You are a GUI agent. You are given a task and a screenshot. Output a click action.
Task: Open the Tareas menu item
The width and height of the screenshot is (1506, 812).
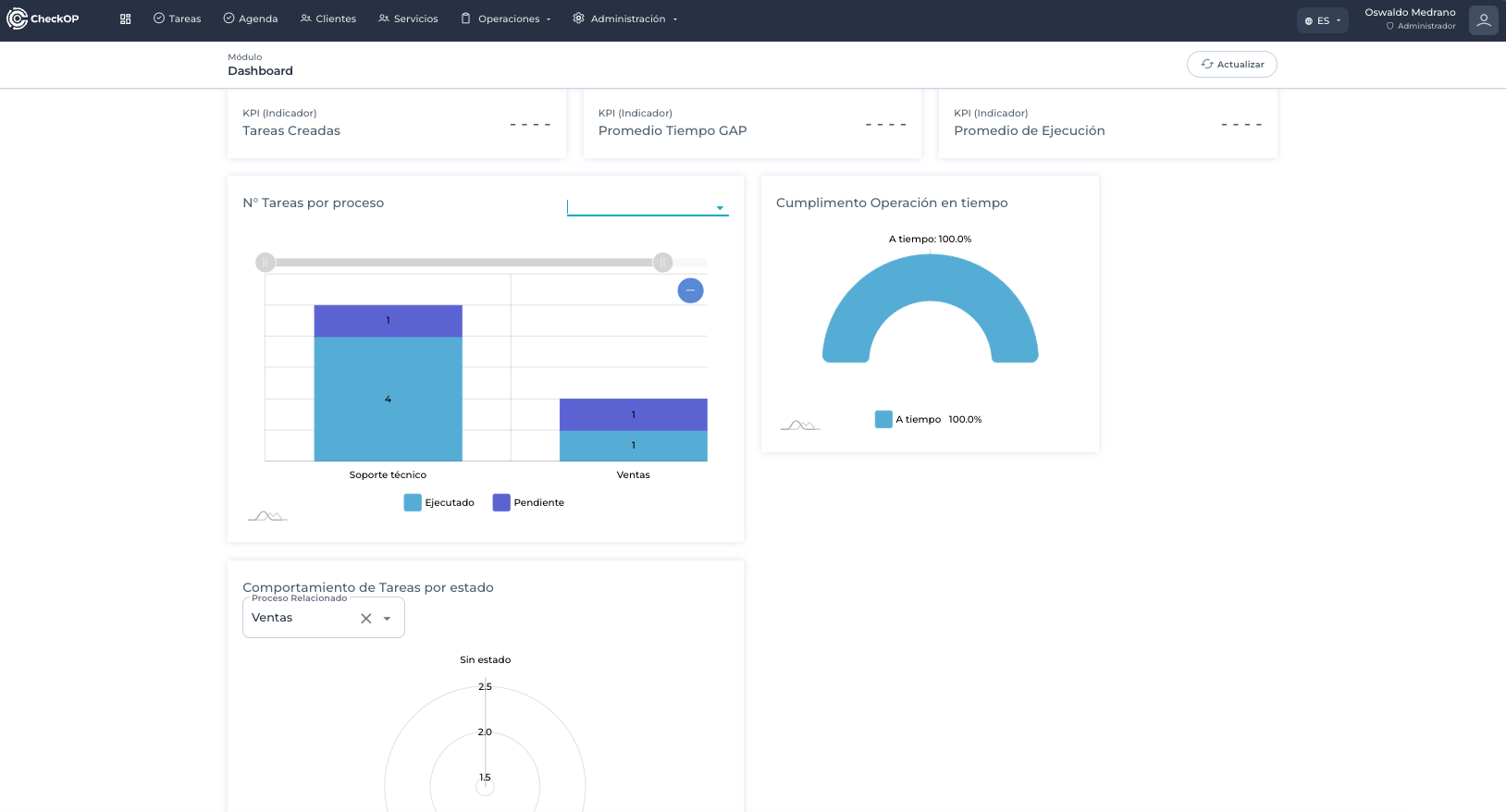tap(177, 18)
